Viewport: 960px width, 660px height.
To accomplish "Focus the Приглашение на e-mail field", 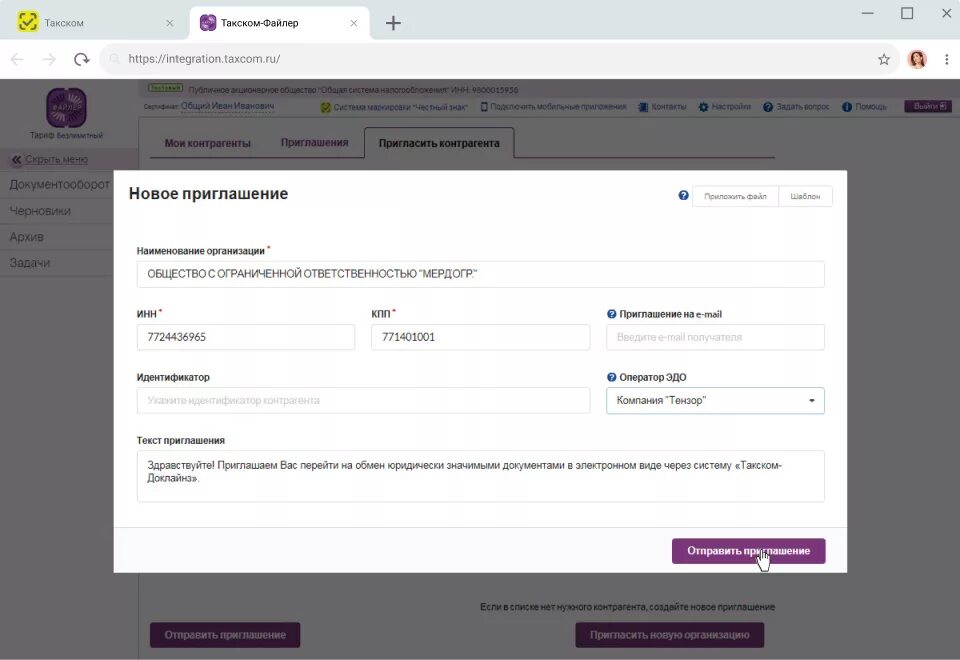I will (715, 337).
